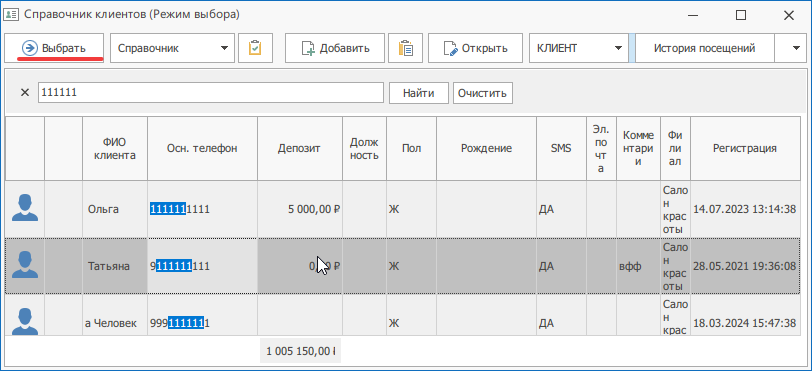812x371 pixels.
Task: Click Татьяна's avatar icon
Action: pyautogui.click(x=24, y=266)
